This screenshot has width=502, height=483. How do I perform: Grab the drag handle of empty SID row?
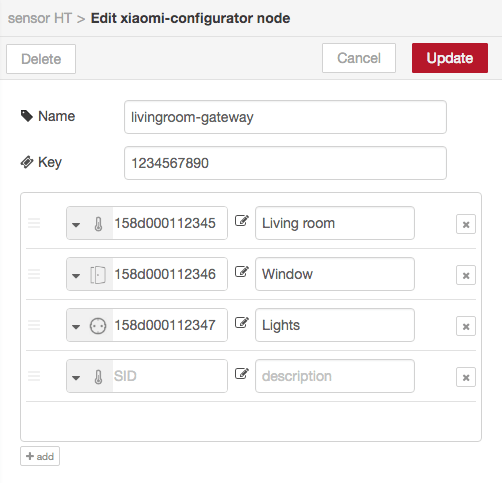click(x=34, y=376)
